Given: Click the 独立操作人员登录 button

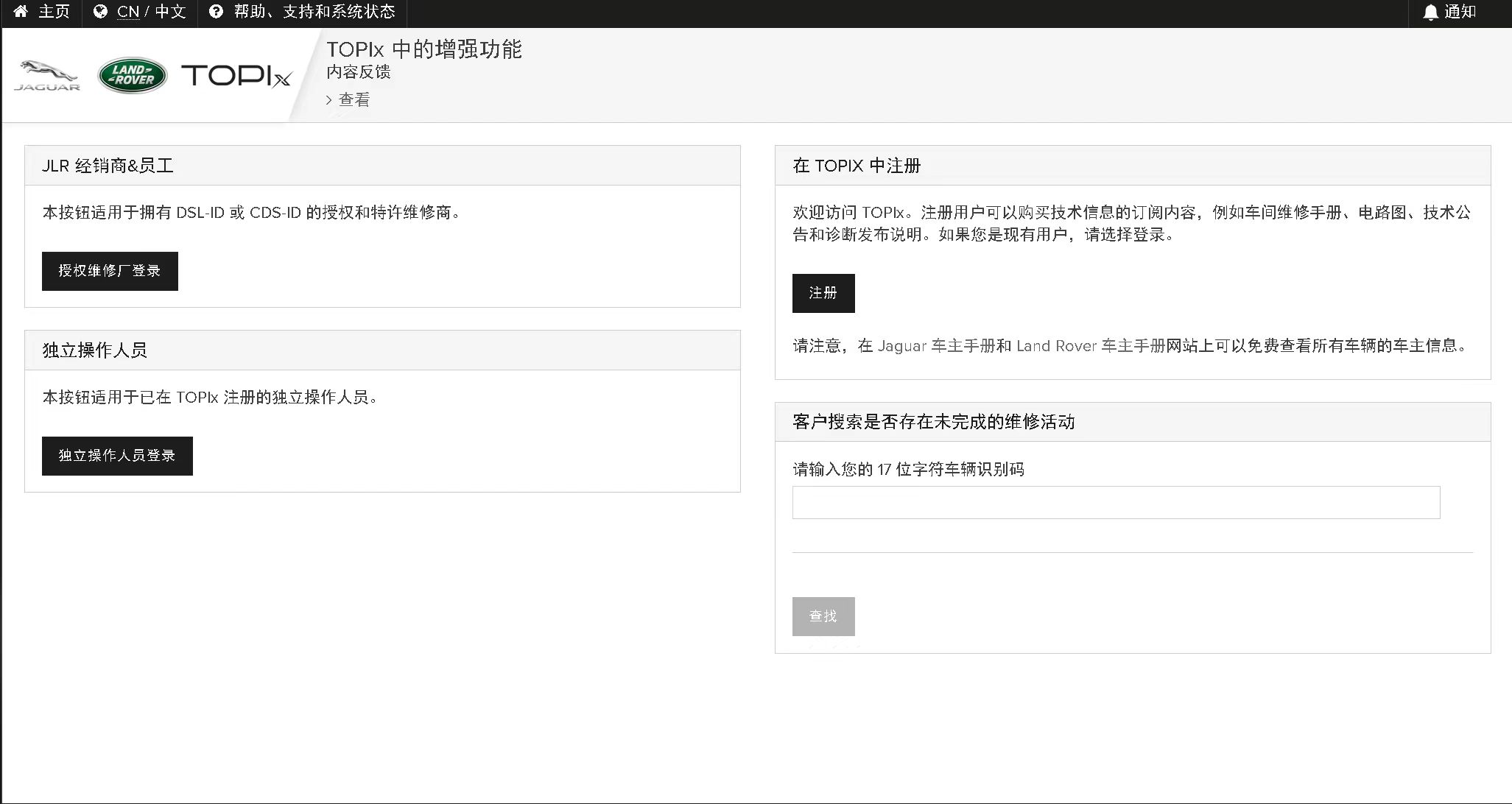Looking at the screenshot, I should point(117,456).
